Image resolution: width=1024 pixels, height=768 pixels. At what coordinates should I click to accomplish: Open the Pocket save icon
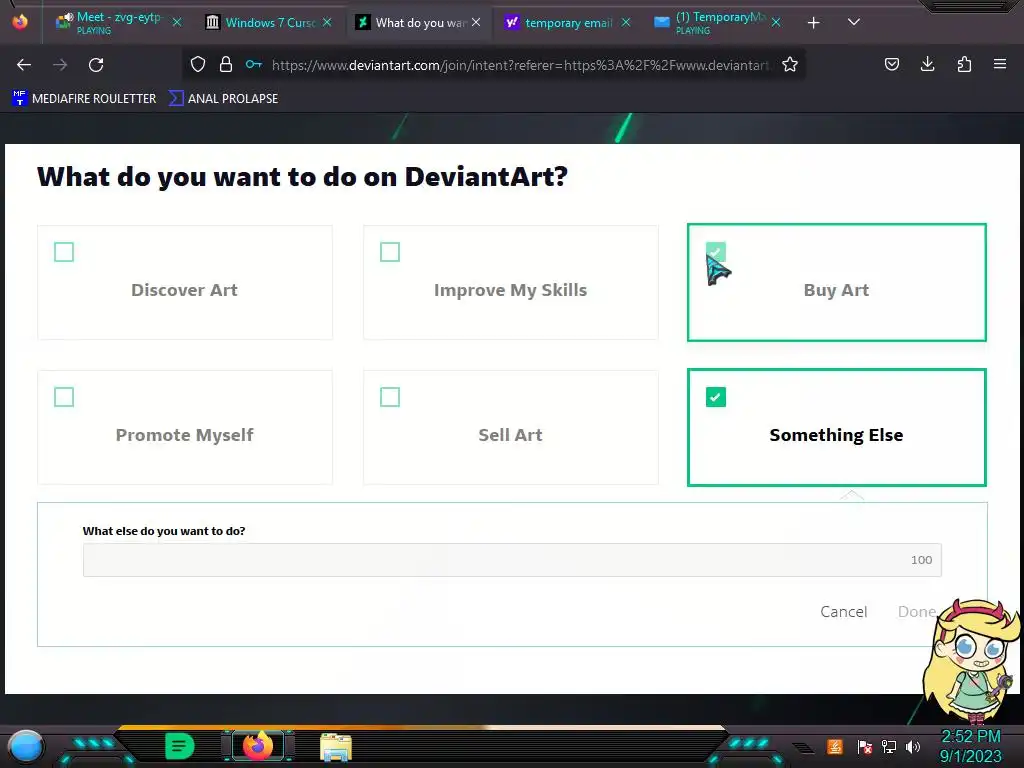click(x=892, y=64)
